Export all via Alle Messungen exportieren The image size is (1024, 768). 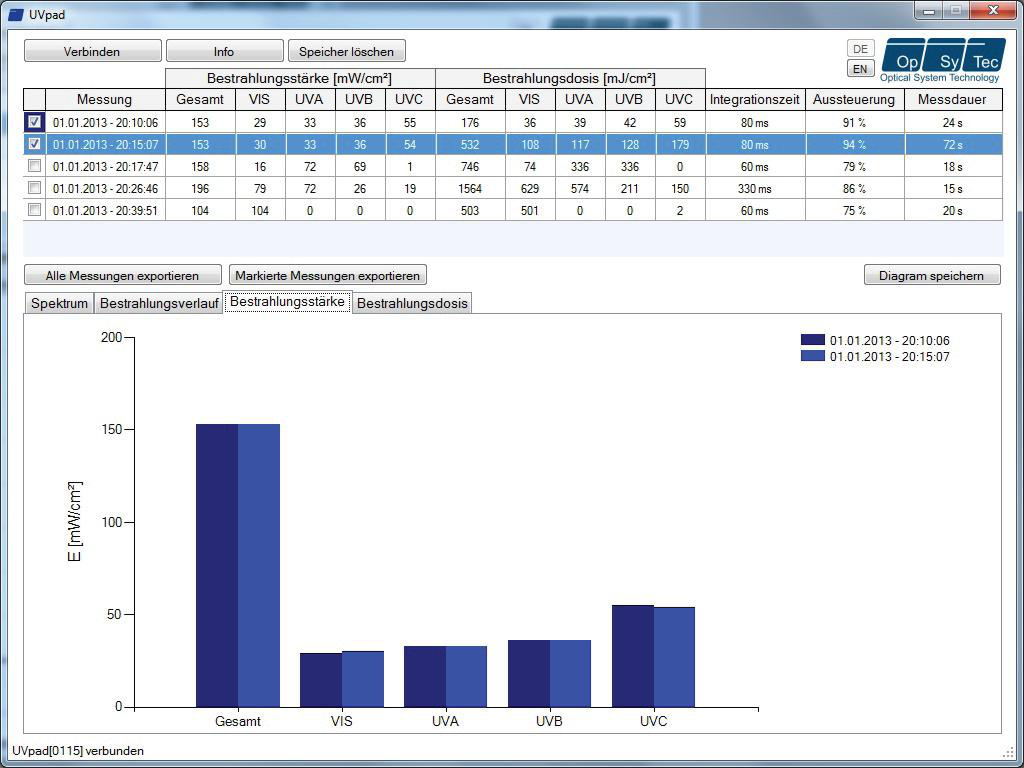123,276
